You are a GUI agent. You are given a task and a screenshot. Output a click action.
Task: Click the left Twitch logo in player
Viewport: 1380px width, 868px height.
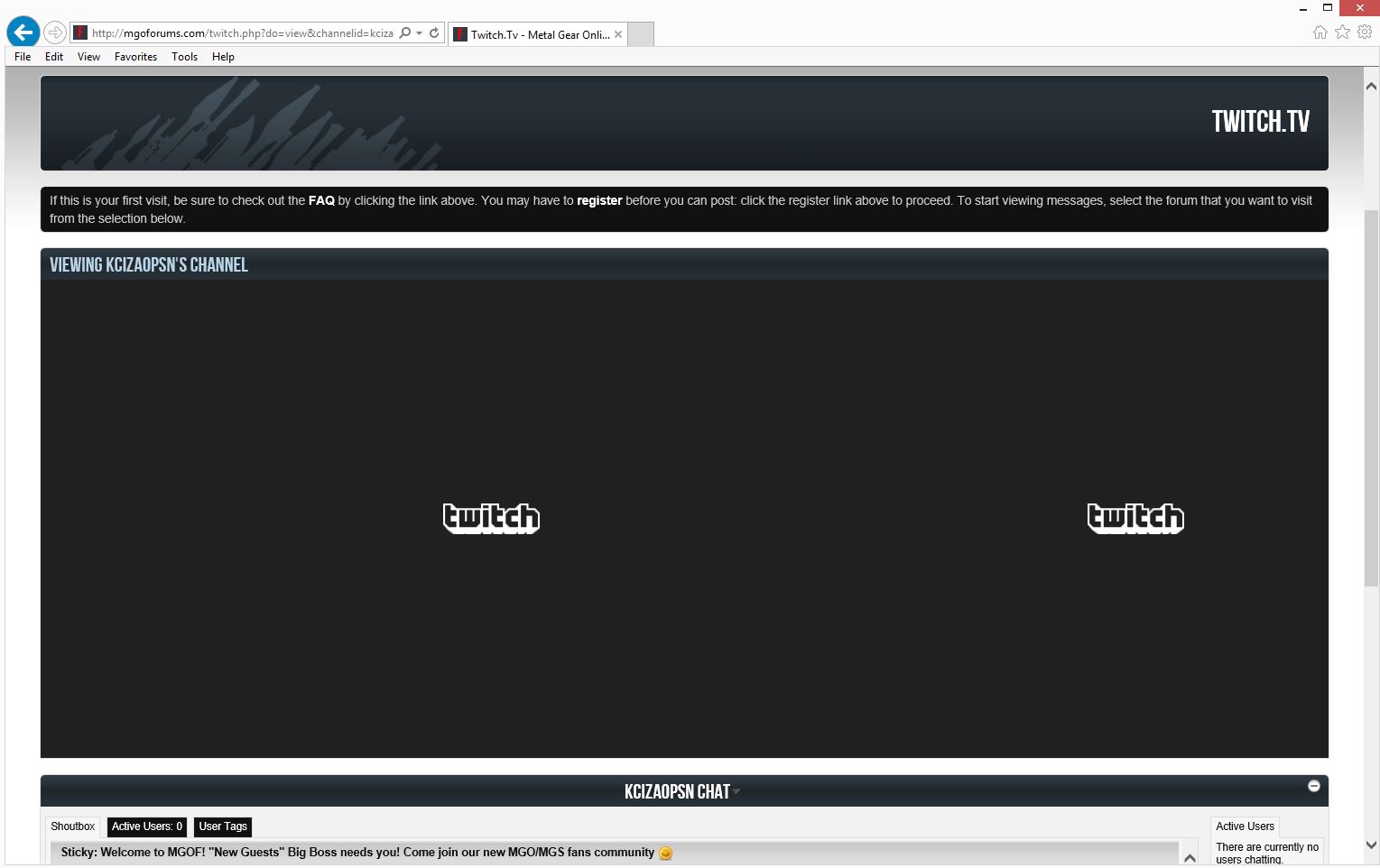(x=491, y=518)
